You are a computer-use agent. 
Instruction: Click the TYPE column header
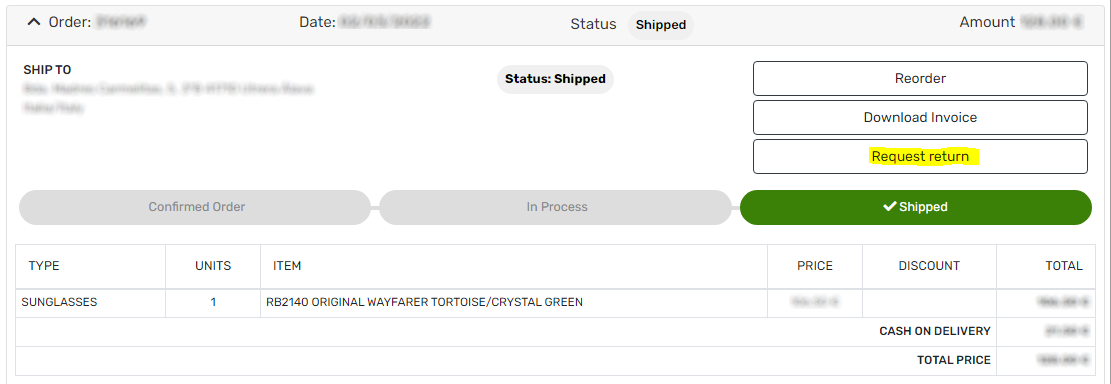[x=44, y=266]
